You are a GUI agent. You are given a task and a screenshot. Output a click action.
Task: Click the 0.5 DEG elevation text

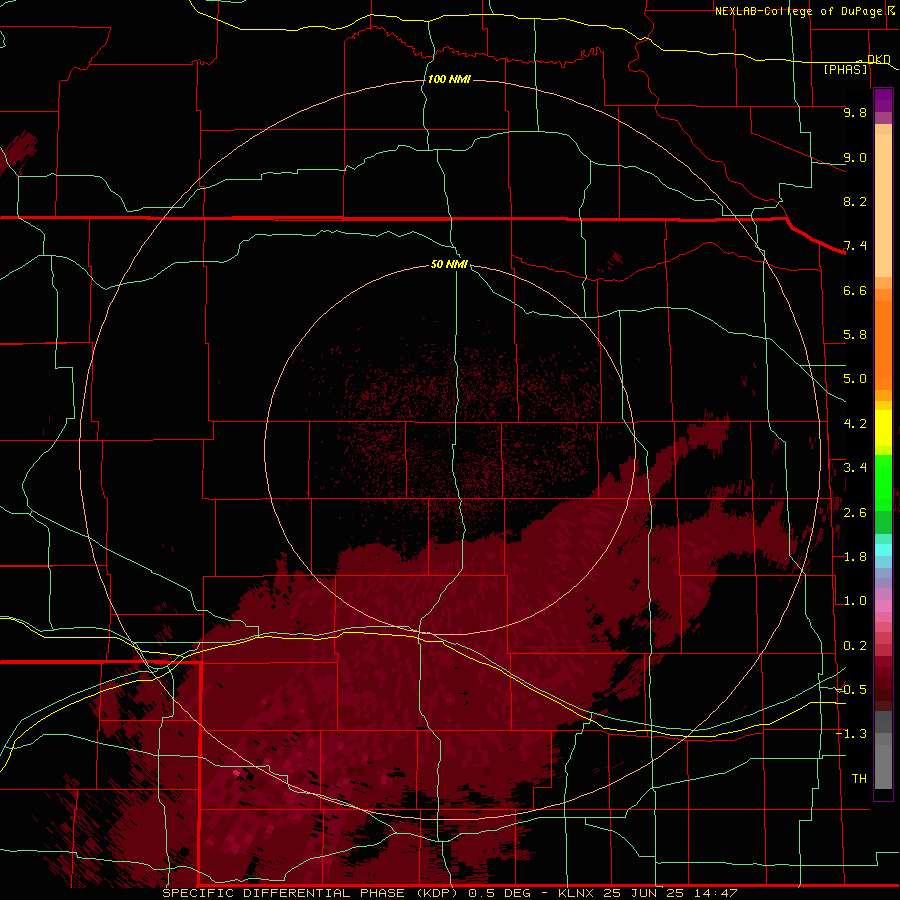tap(500, 893)
